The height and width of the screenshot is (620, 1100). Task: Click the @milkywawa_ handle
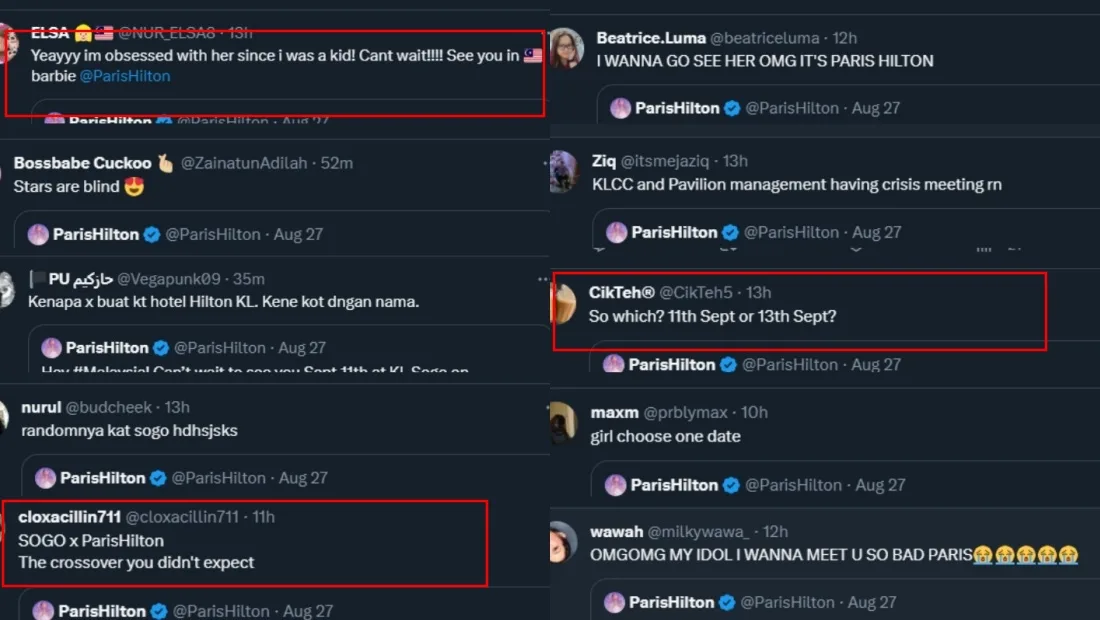[x=703, y=531]
